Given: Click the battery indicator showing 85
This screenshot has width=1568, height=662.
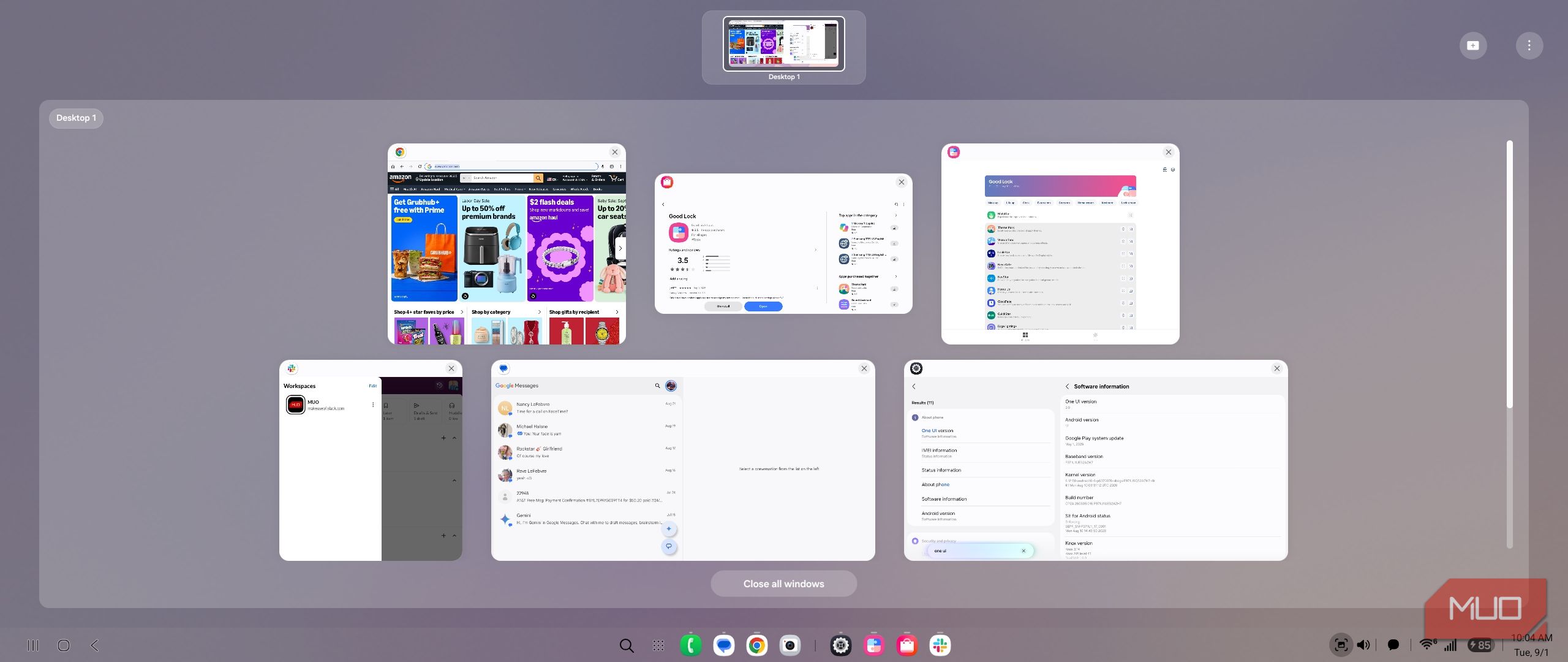Looking at the screenshot, I should 1480,645.
